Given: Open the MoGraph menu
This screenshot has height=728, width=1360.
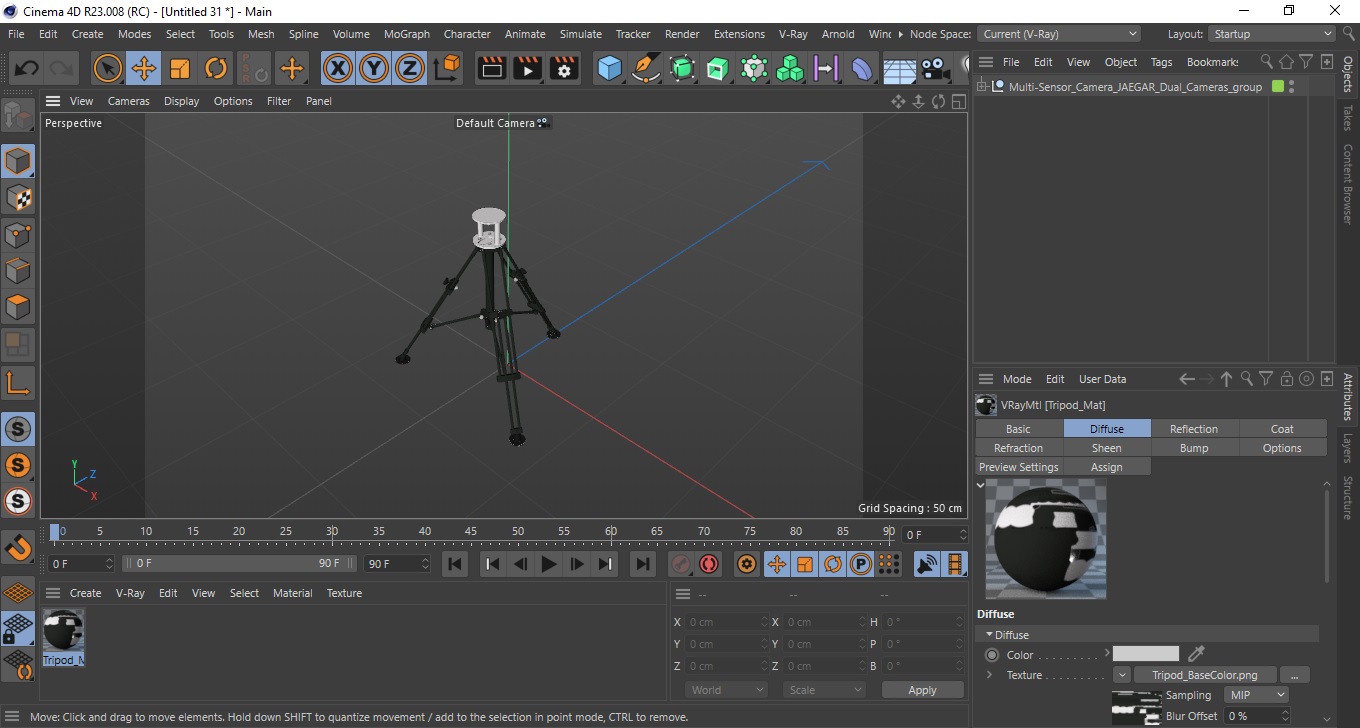Looking at the screenshot, I should coord(407,34).
